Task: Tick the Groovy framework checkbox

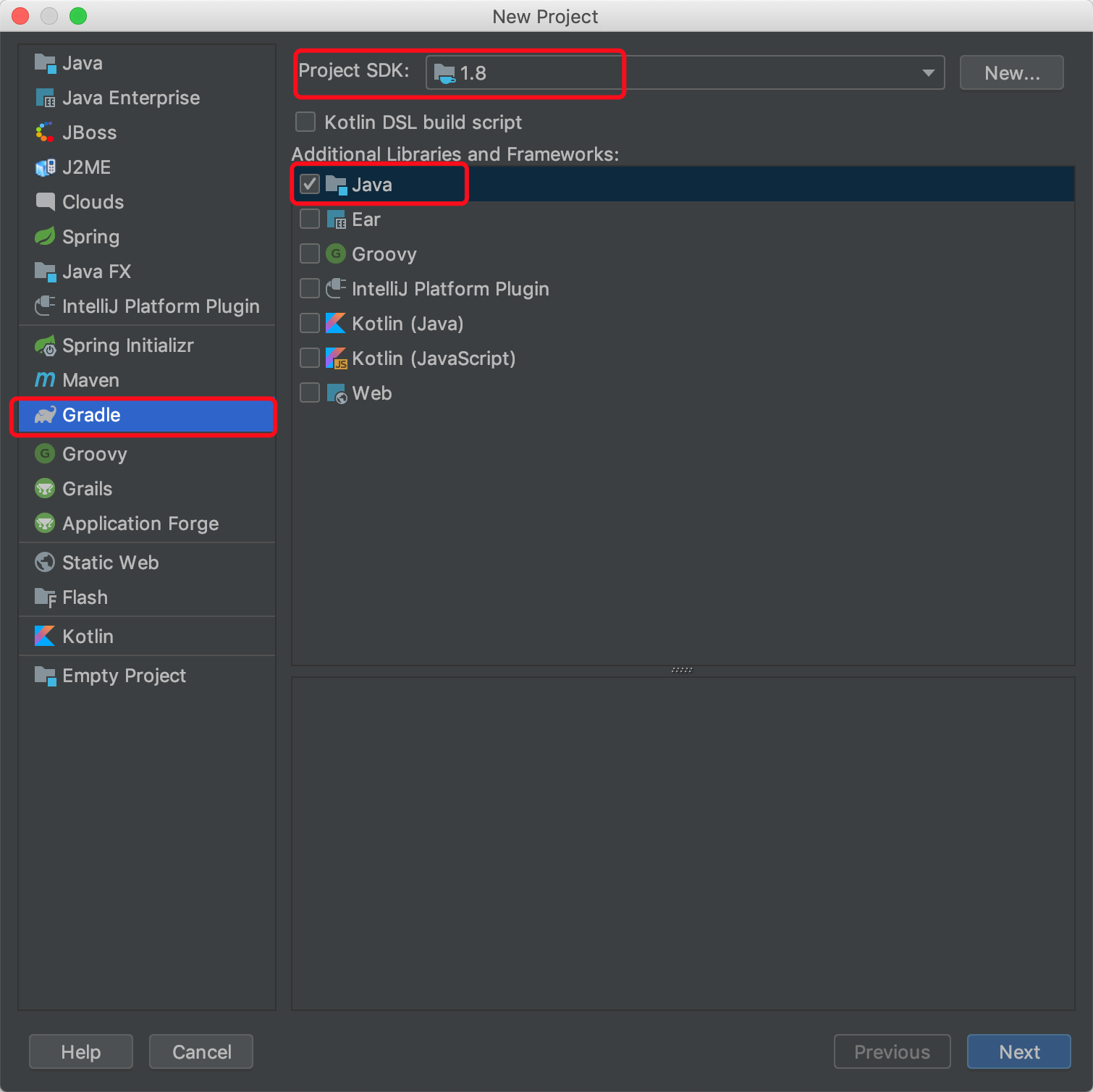Action: click(310, 253)
